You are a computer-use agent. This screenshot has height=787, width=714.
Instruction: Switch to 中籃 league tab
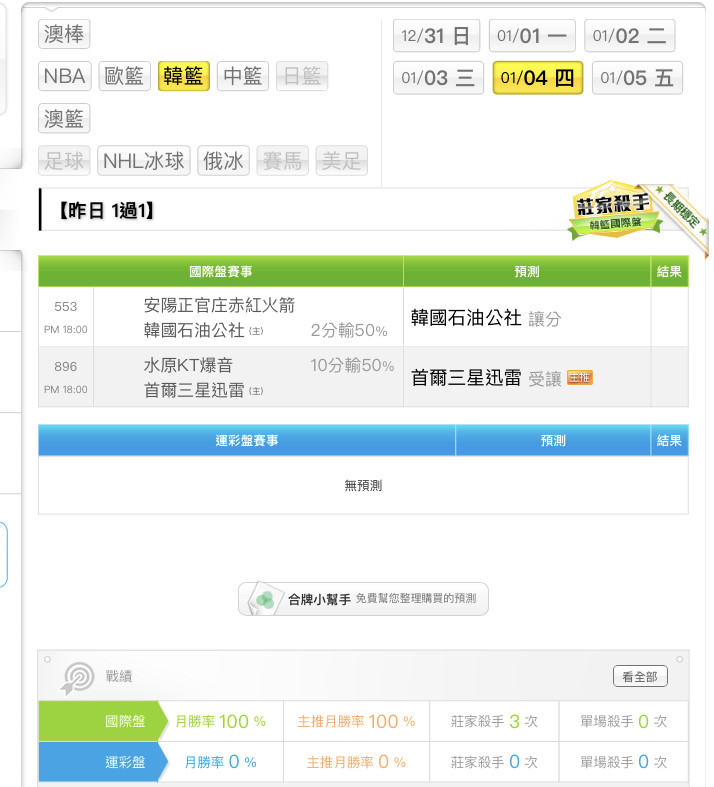tap(243, 76)
